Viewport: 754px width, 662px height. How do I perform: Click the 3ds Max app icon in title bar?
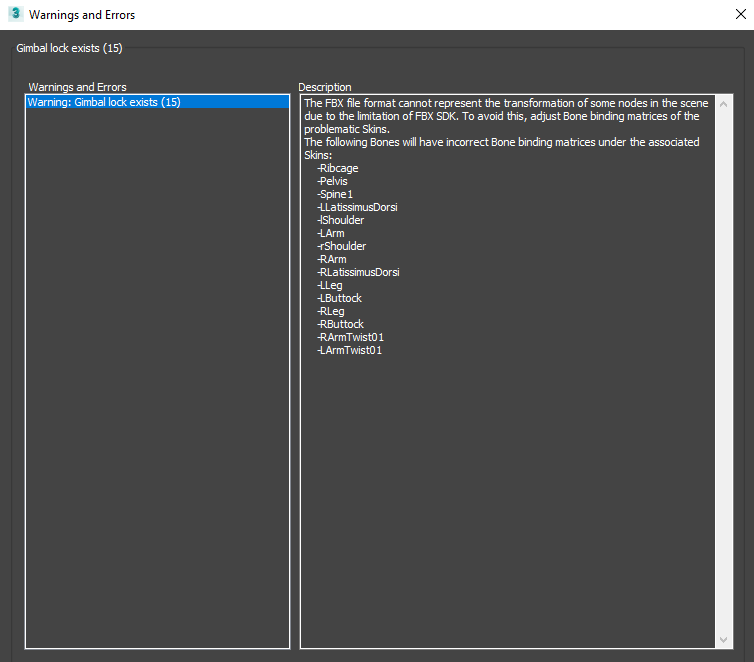[x=15, y=14]
